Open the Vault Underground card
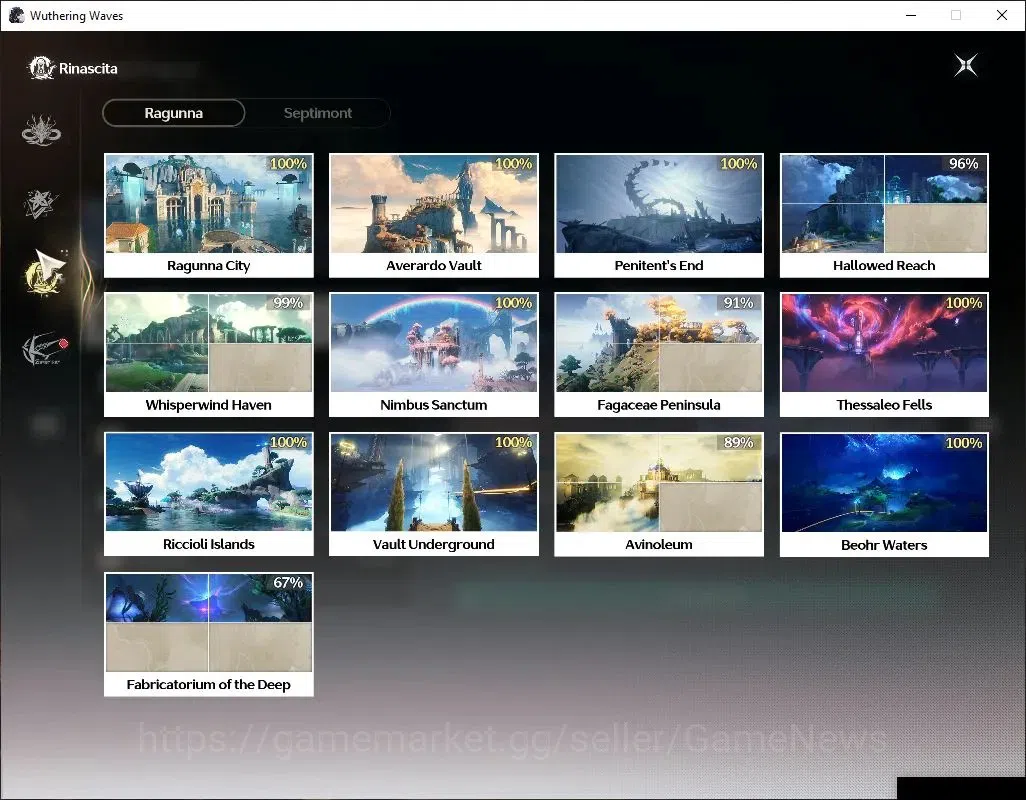This screenshot has width=1026, height=800. coord(434,494)
